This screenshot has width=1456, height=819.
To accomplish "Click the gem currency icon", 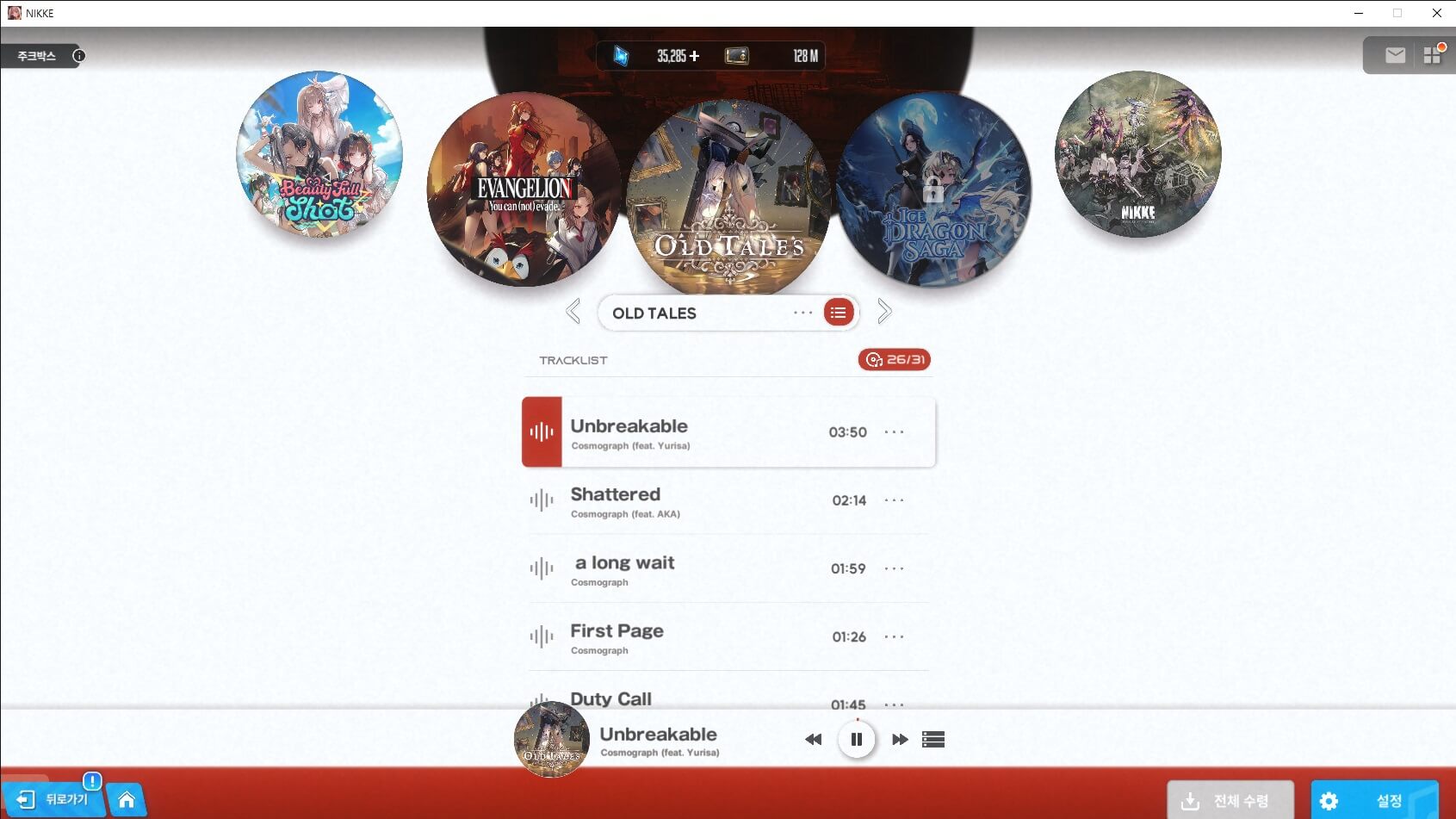I will (621, 56).
